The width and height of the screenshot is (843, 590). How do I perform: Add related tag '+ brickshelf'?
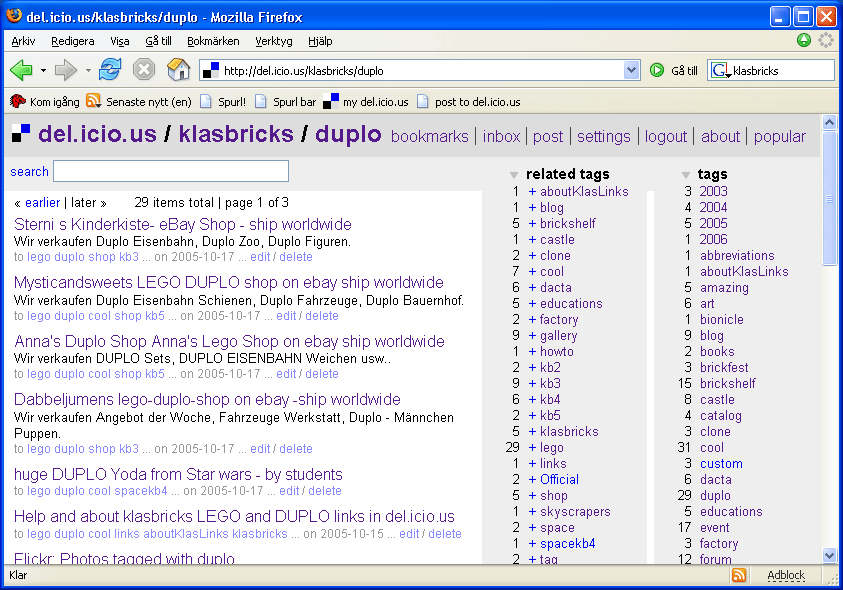562,223
